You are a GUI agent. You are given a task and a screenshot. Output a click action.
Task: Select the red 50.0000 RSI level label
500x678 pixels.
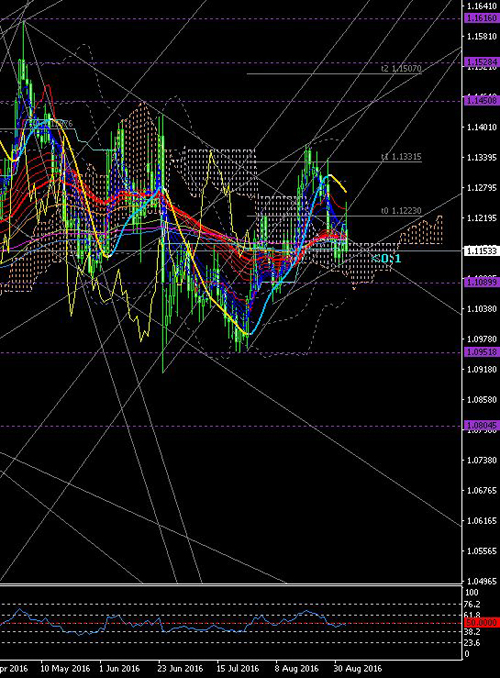click(x=481, y=623)
